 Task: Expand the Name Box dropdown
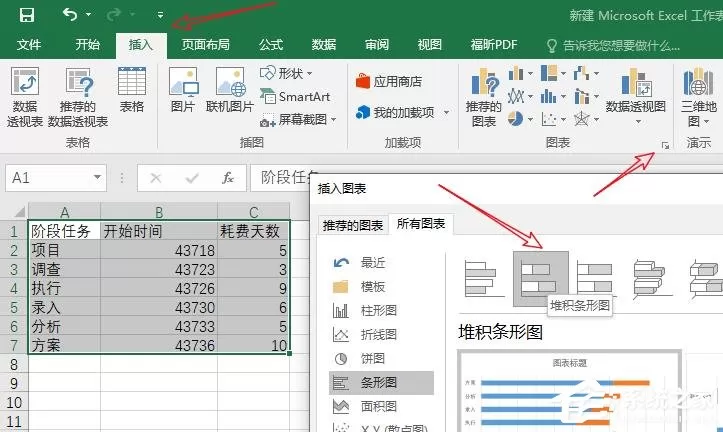coord(97,177)
